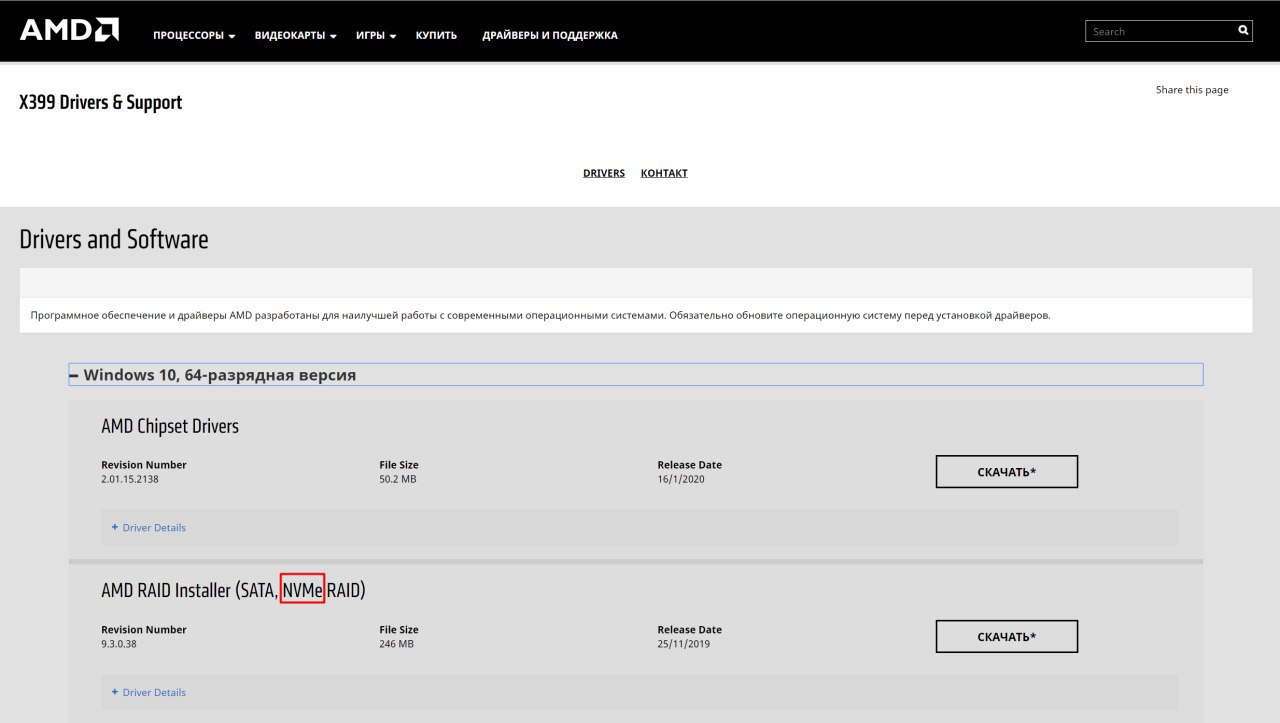This screenshot has height=723, width=1280.
Task: Click the X399 Drivers & Support heading
Action: click(101, 103)
